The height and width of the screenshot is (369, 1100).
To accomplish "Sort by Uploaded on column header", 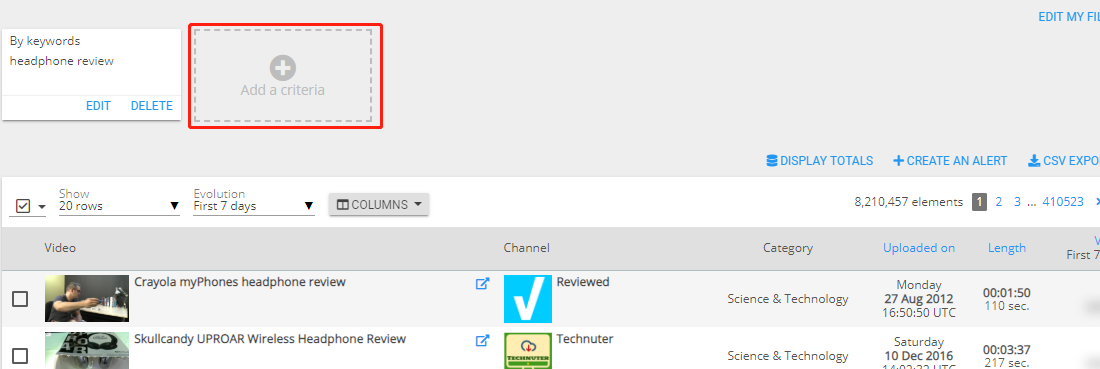I will (919, 248).
